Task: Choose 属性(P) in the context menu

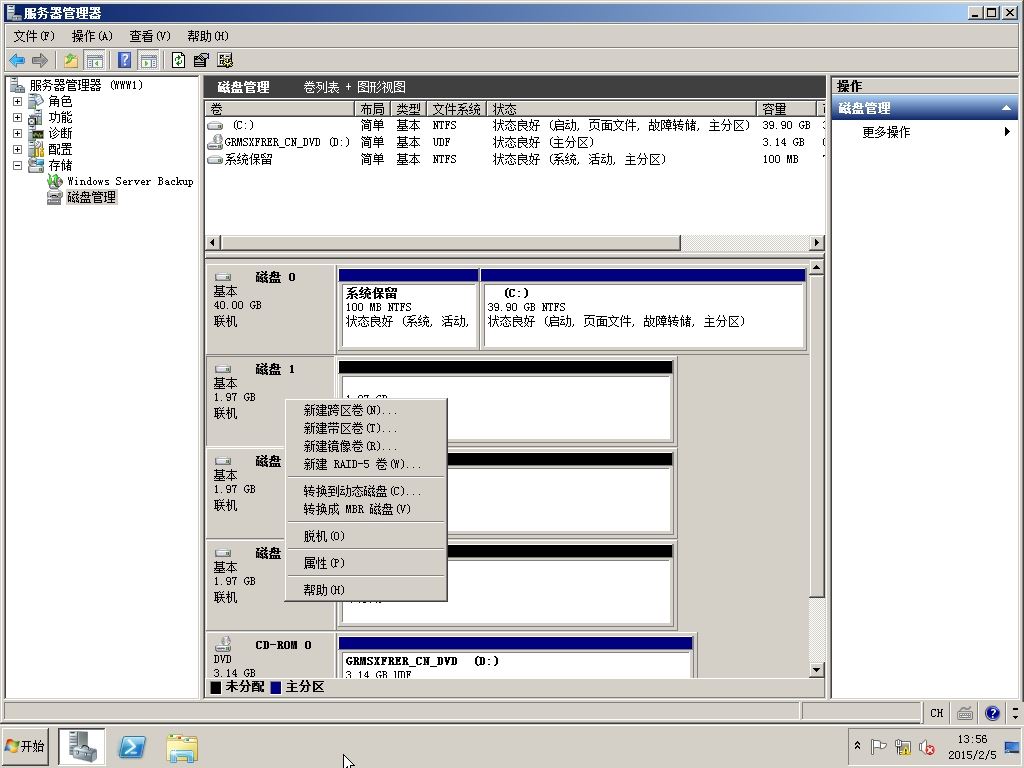Action: tap(366, 563)
